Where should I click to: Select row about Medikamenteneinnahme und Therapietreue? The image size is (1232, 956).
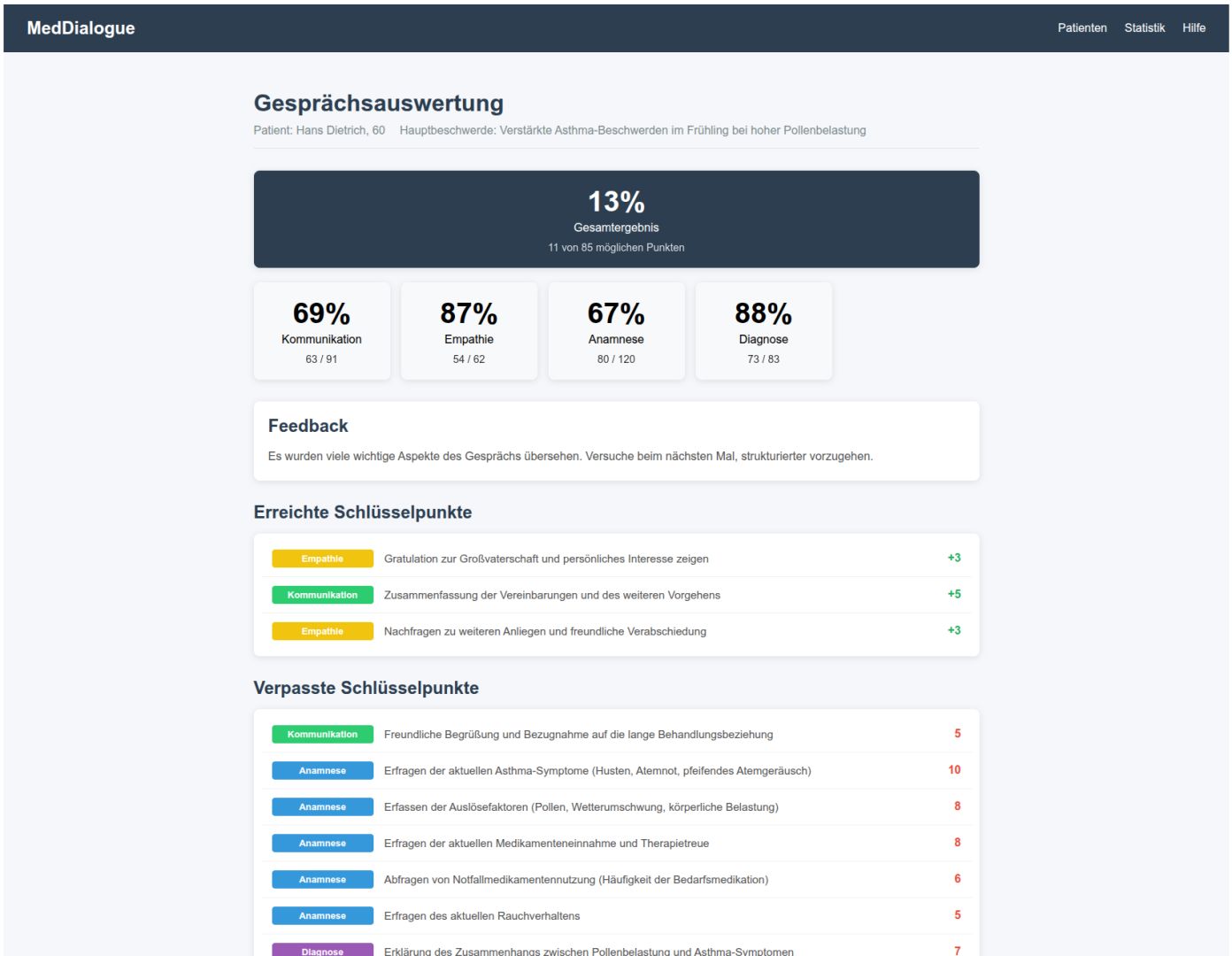coord(546,843)
